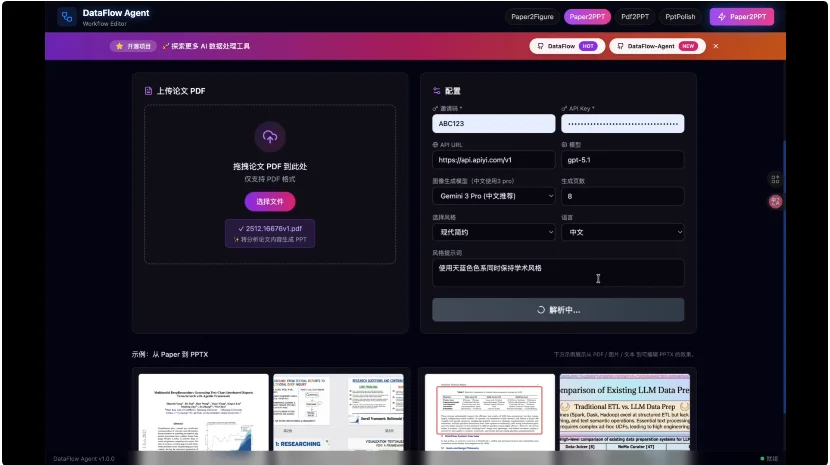
Task: Click the API URL input field
Action: [493, 160]
